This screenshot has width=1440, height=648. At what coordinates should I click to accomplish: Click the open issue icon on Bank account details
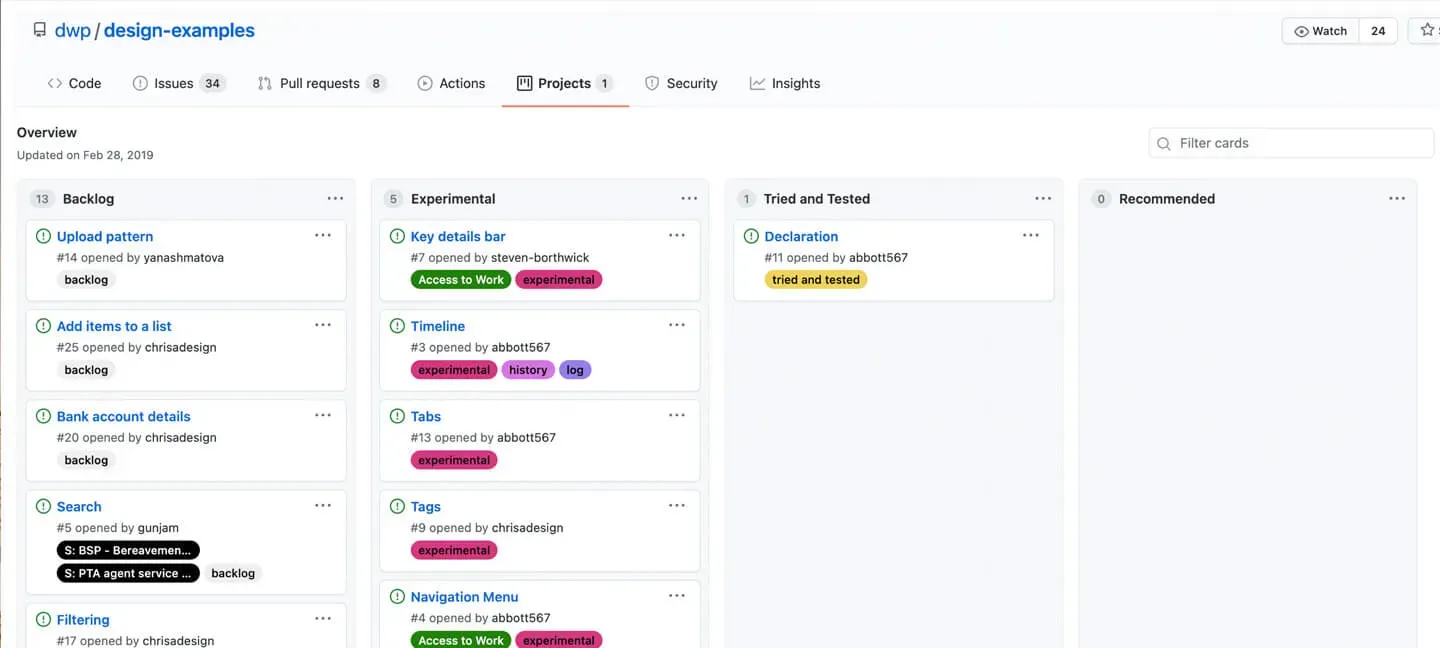tap(43, 416)
